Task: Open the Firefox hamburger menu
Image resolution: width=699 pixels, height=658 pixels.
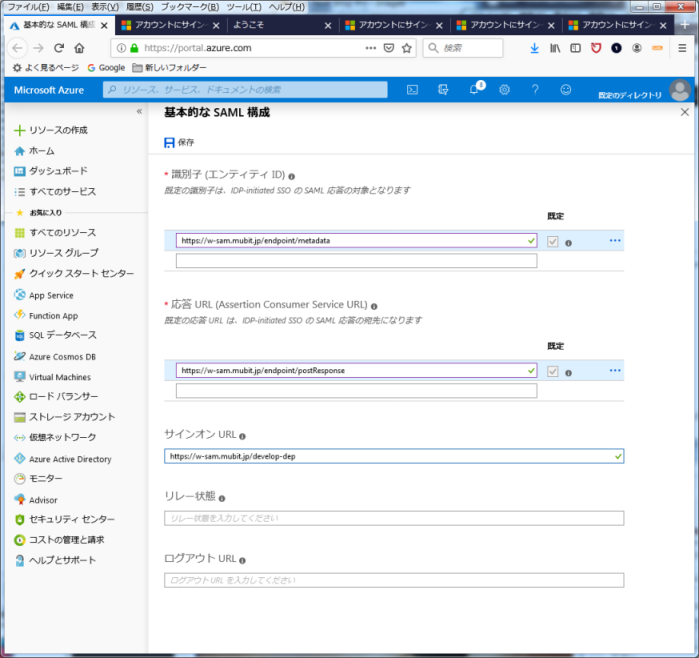Action: point(682,48)
